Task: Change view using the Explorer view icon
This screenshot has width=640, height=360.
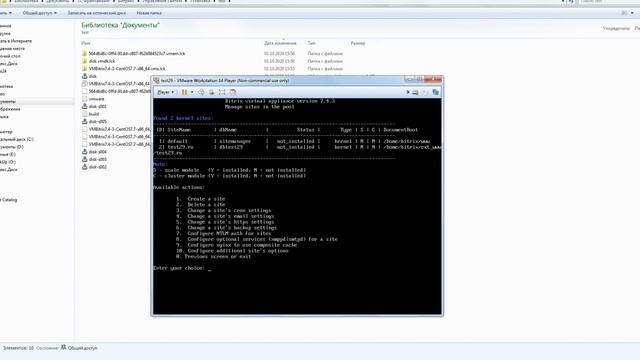Action: (624, 13)
